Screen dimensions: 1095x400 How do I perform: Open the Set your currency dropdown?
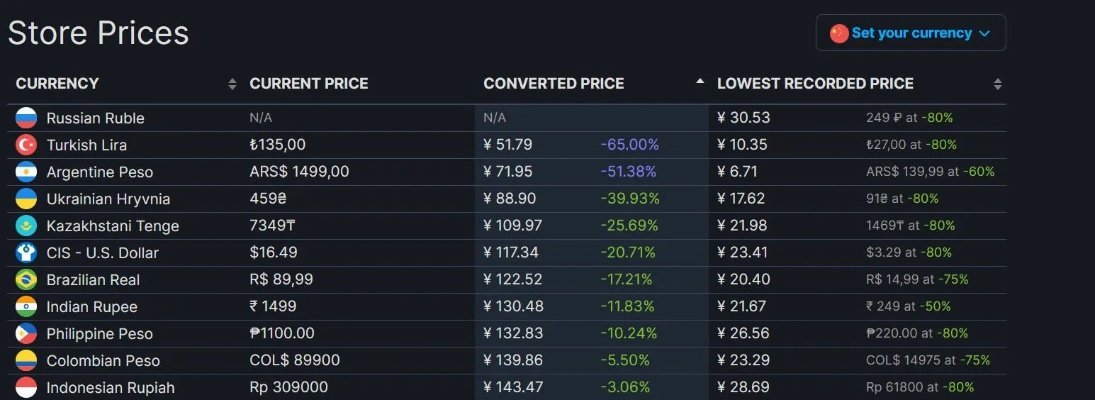point(910,33)
